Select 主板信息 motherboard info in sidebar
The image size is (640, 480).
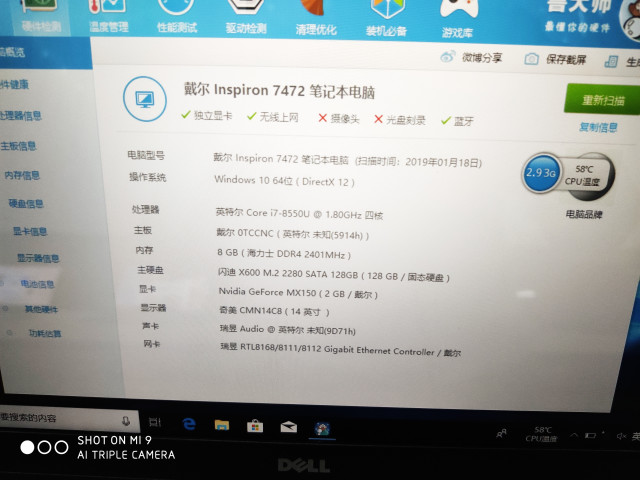[18, 146]
